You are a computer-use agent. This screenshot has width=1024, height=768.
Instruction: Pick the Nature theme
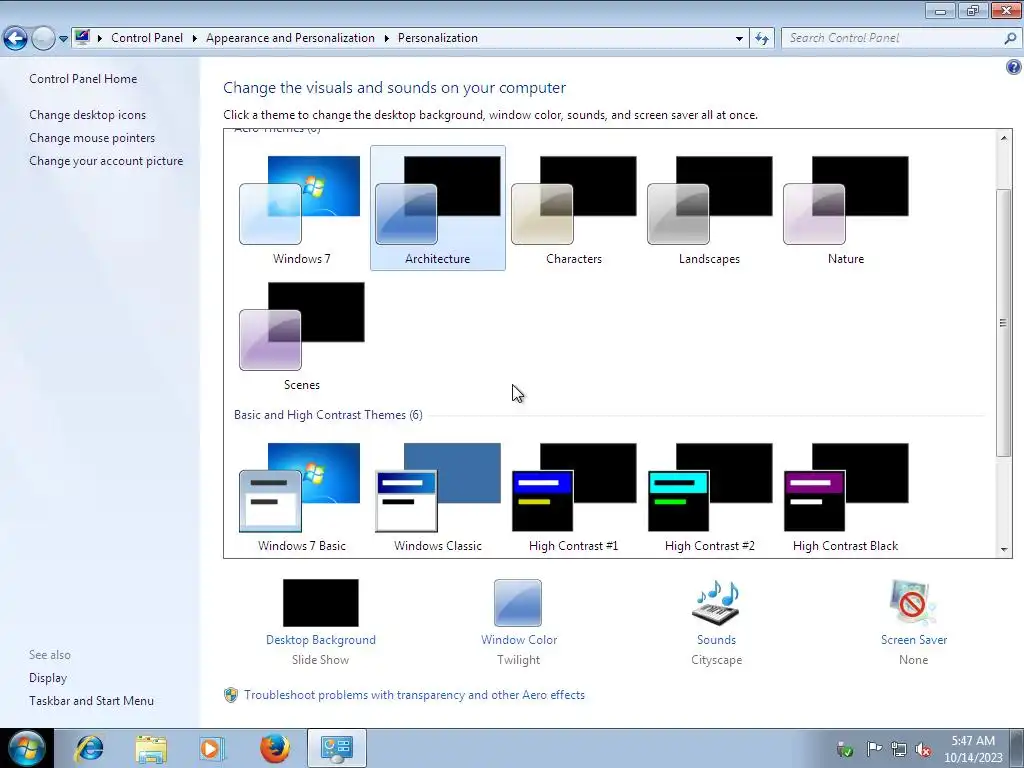click(x=846, y=209)
